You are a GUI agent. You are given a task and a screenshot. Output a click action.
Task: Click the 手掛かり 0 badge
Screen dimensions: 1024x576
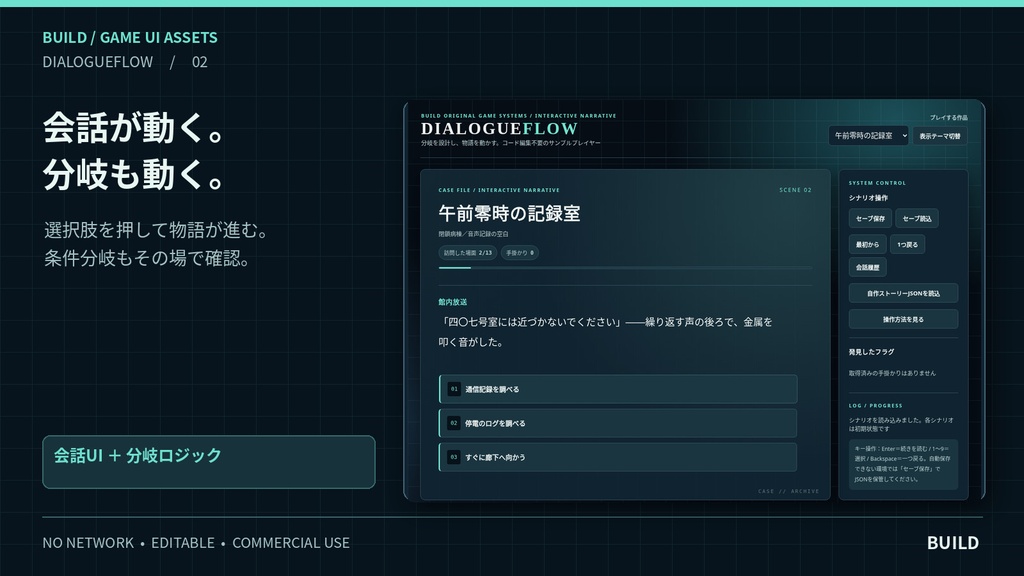[x=520, y=253]
